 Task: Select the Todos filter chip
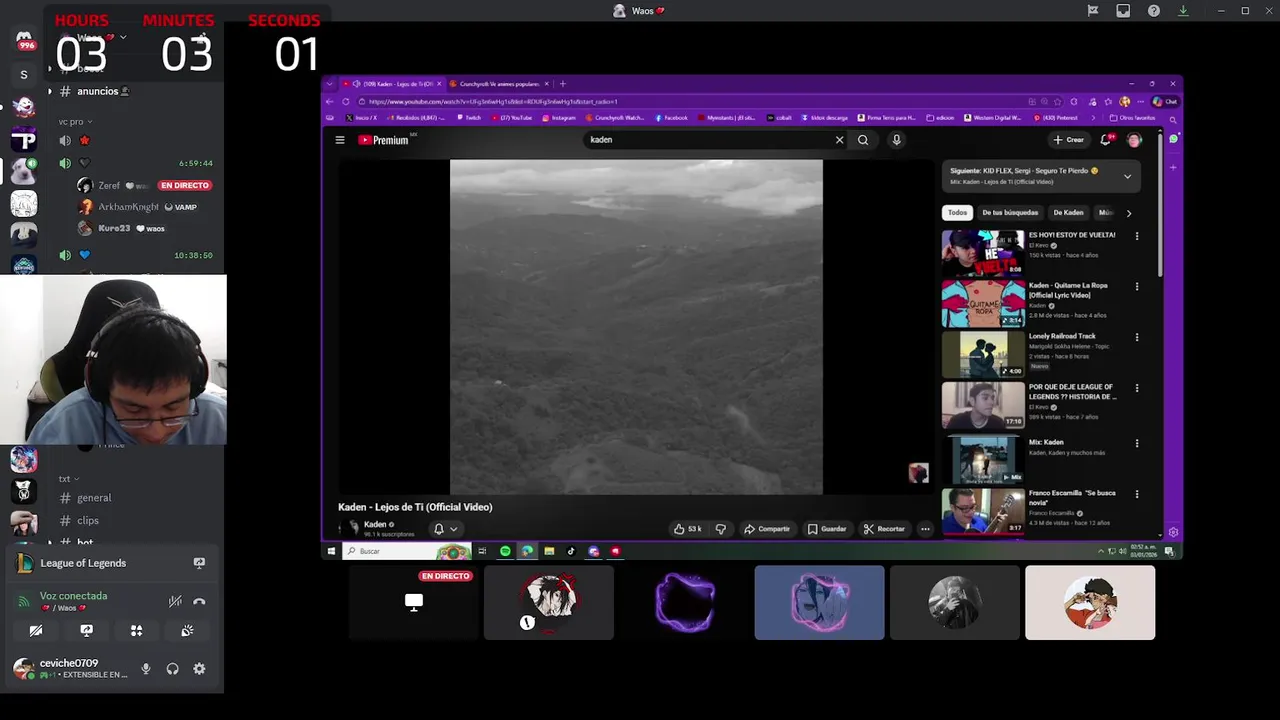(x=957, y=213)
